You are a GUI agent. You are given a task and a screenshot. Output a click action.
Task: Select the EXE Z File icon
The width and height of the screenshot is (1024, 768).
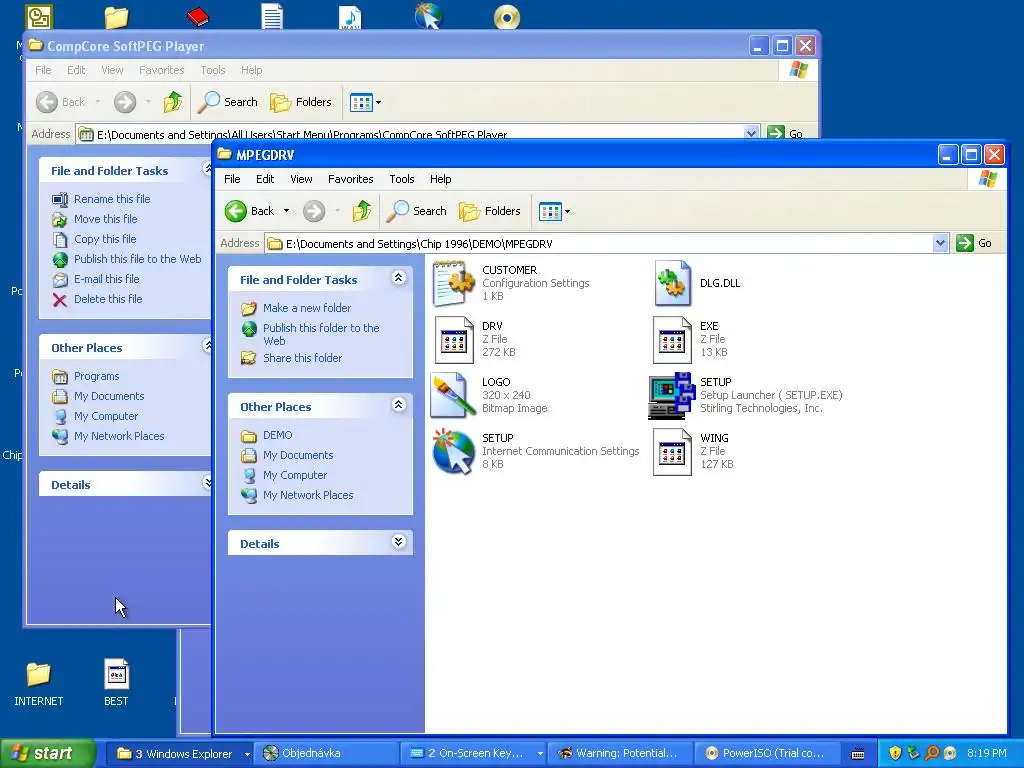672,340
